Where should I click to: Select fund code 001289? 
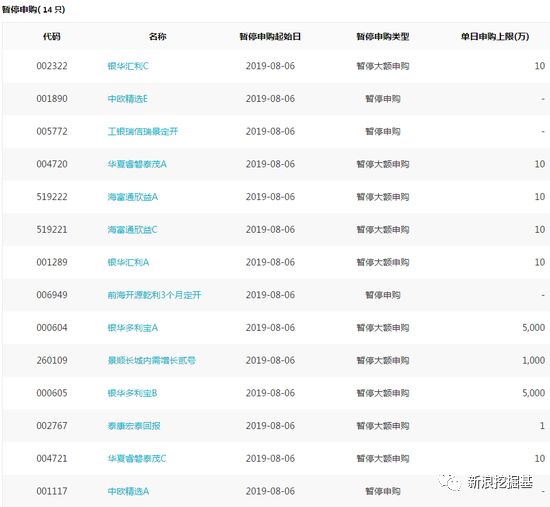pyautogui.click(x=52, y=262)
